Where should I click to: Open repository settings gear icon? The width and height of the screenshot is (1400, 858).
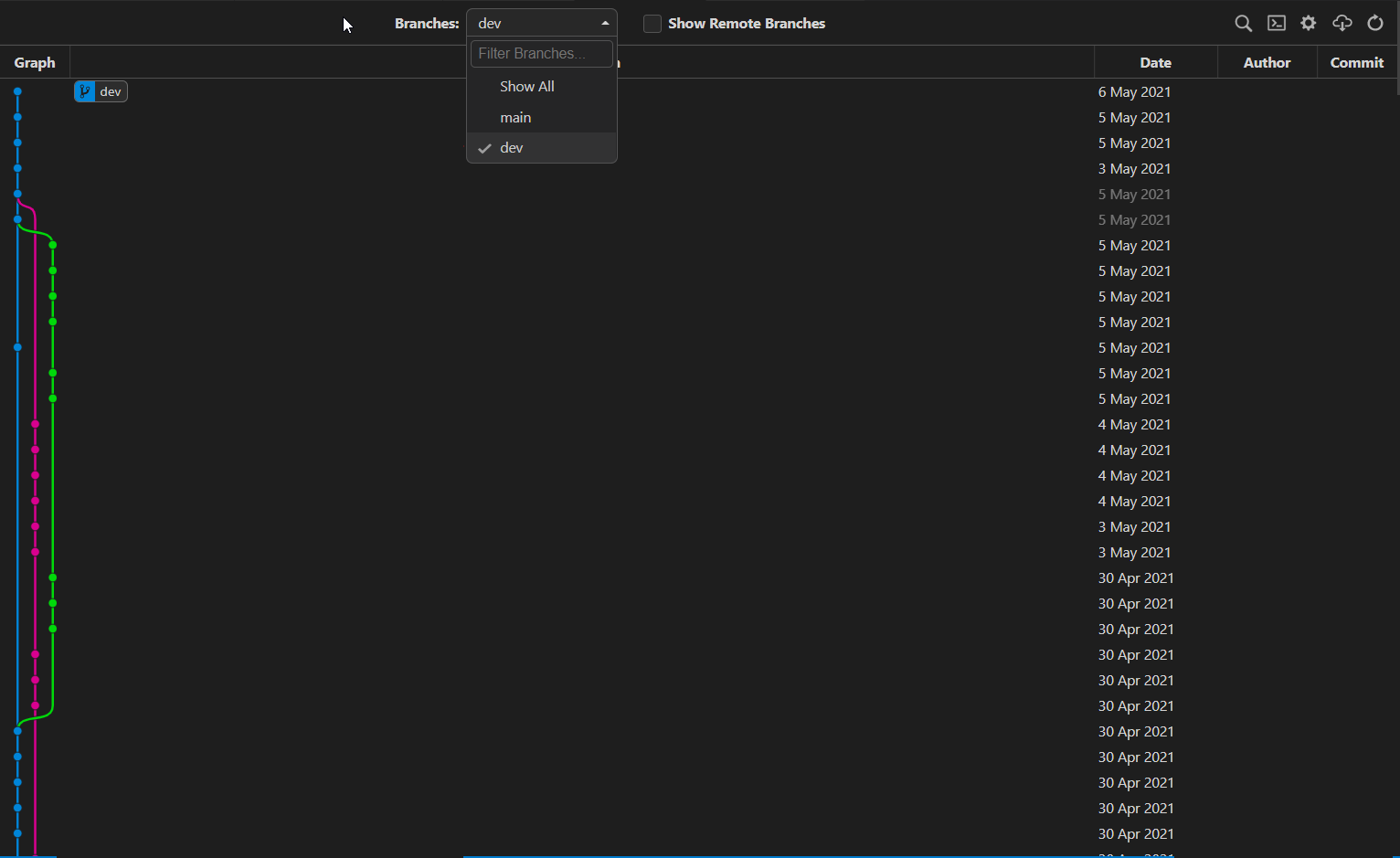click(x=1309, y=24)
